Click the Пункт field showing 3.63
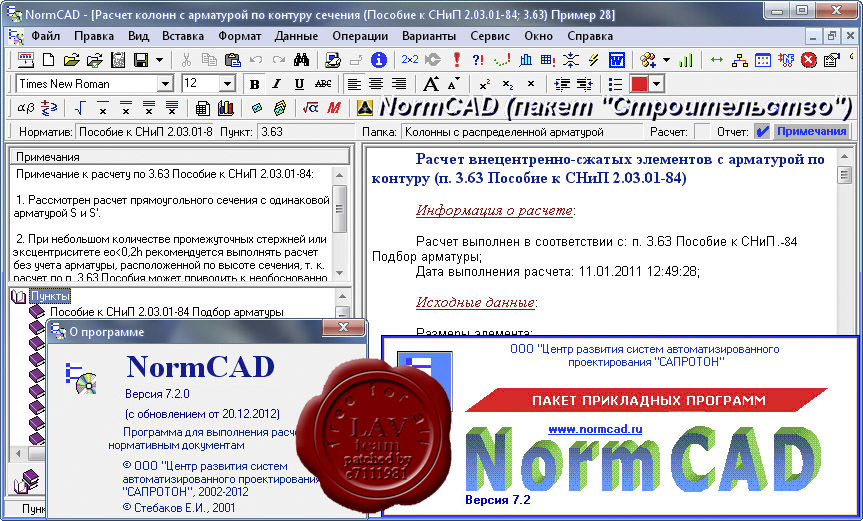The width and height of the screenshot is (863, 521). coord(305,132)
